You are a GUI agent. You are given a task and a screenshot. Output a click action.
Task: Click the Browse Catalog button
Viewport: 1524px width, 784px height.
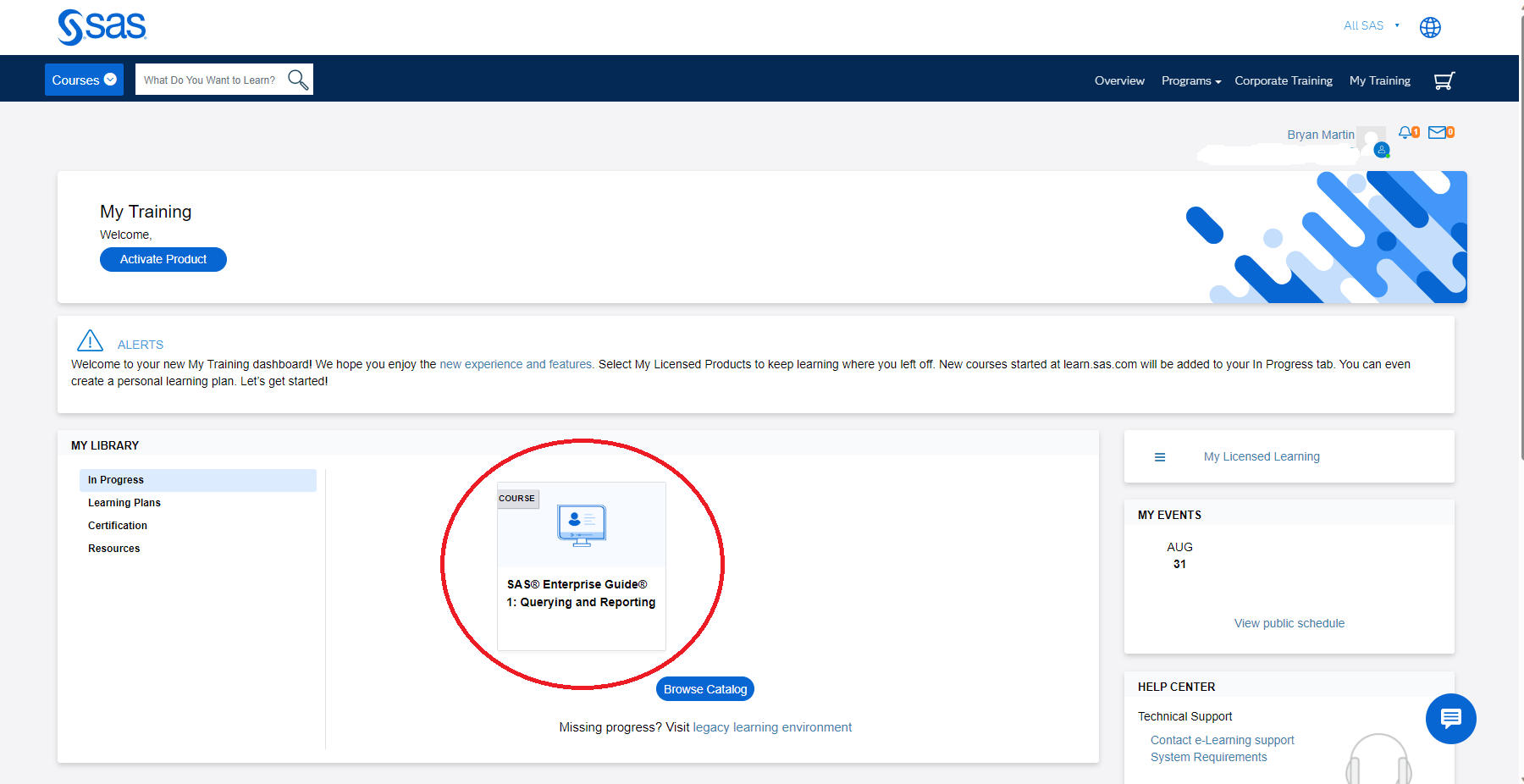pyautogui.click(x=704, y=688)
